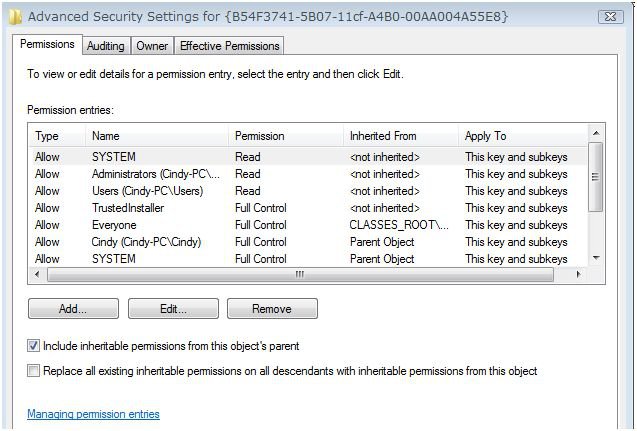Enable Replace all existing inheritable permissions checkbox
637x431 pixels.
[x=33, y=370]
